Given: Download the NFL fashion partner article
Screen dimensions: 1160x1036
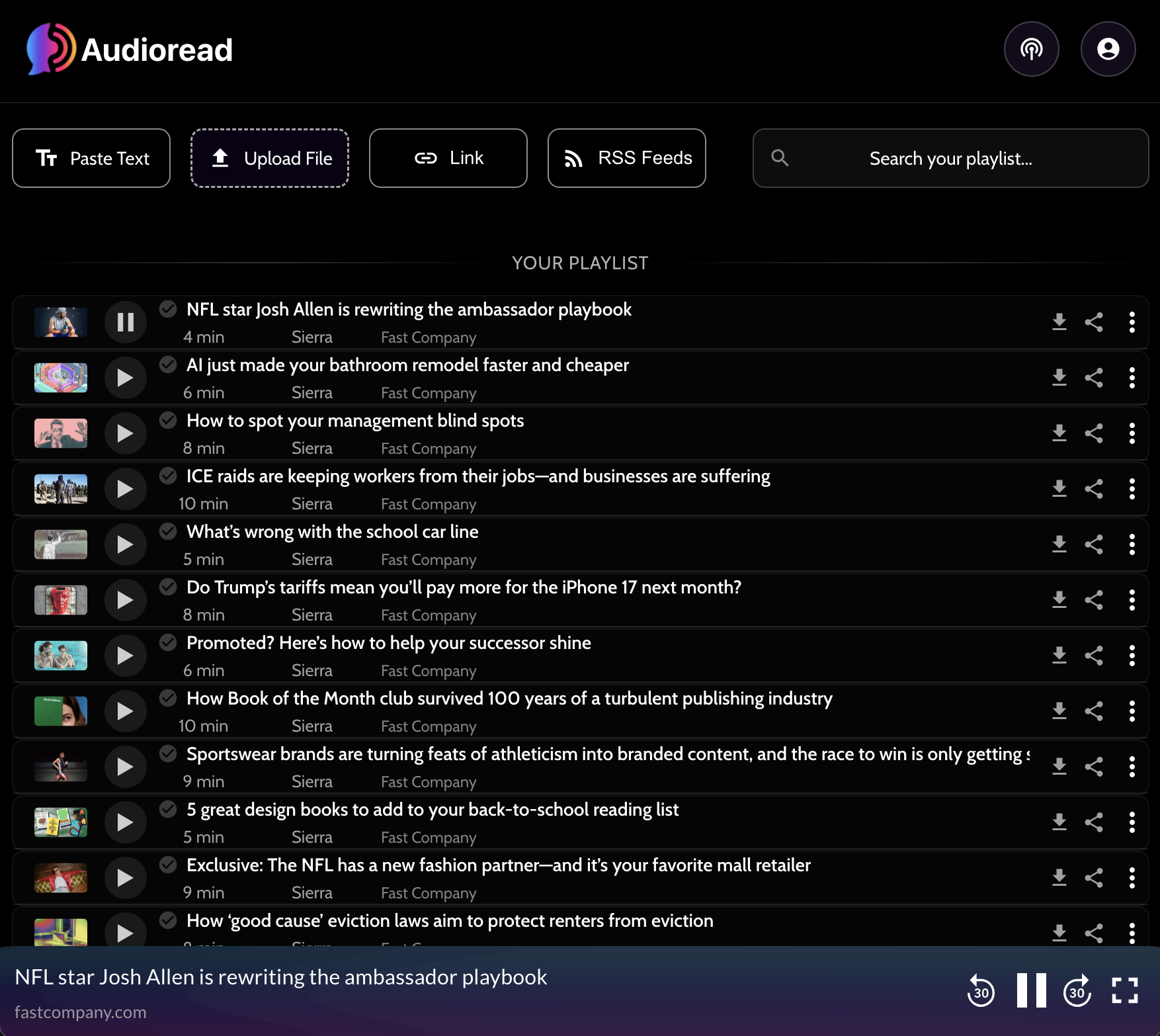Looking at the screenshot, I should click(1059, 878).
